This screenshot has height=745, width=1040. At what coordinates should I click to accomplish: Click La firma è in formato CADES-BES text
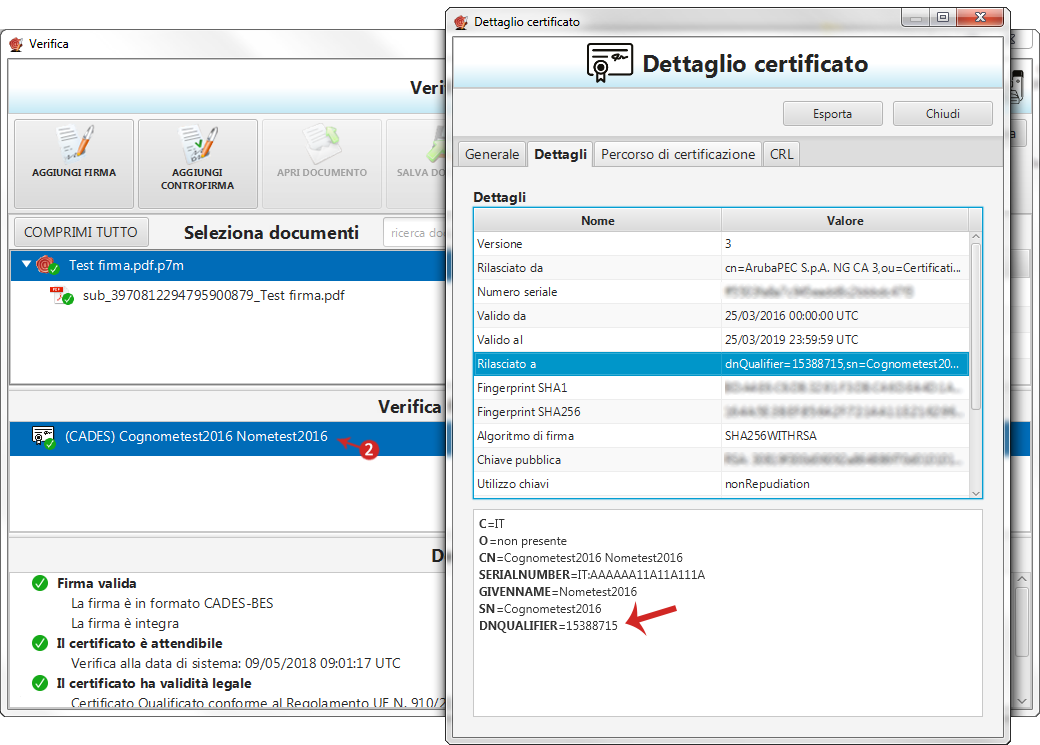pos(172,603)
